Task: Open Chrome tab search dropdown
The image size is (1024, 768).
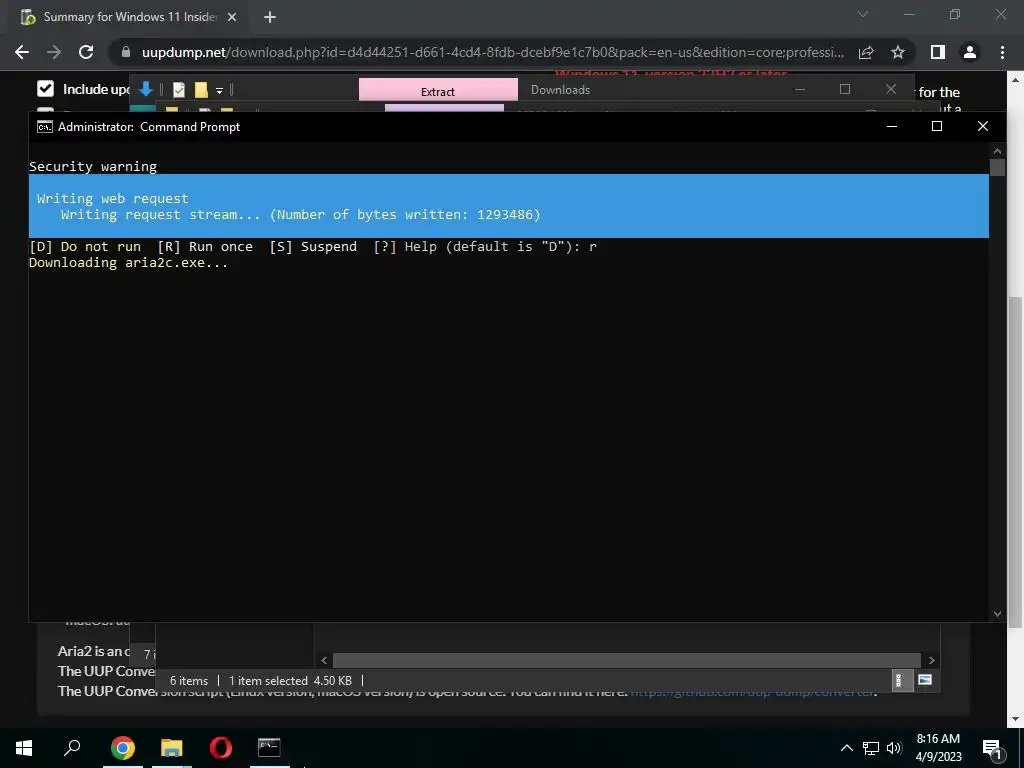Action: point(863,14)
